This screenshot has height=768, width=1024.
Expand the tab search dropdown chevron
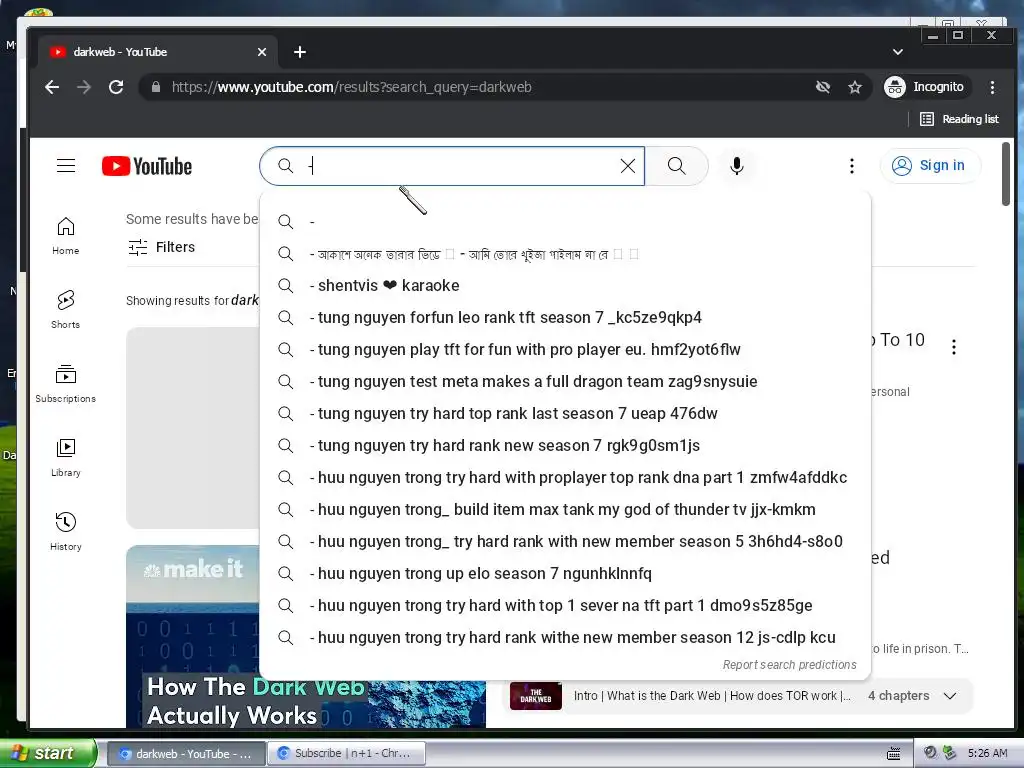click(x=898, y=52)
